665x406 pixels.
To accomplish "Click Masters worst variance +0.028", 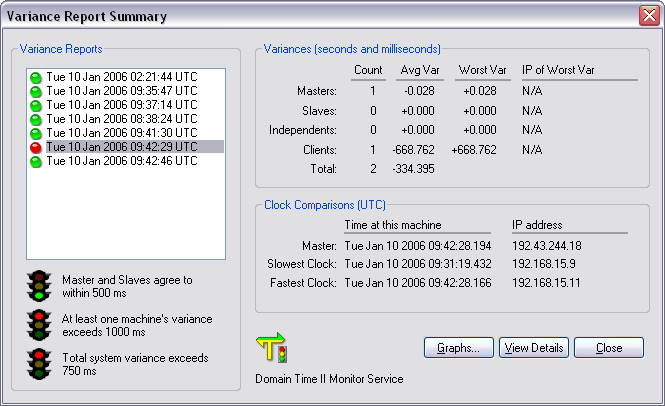I will [x=480, y=91].
